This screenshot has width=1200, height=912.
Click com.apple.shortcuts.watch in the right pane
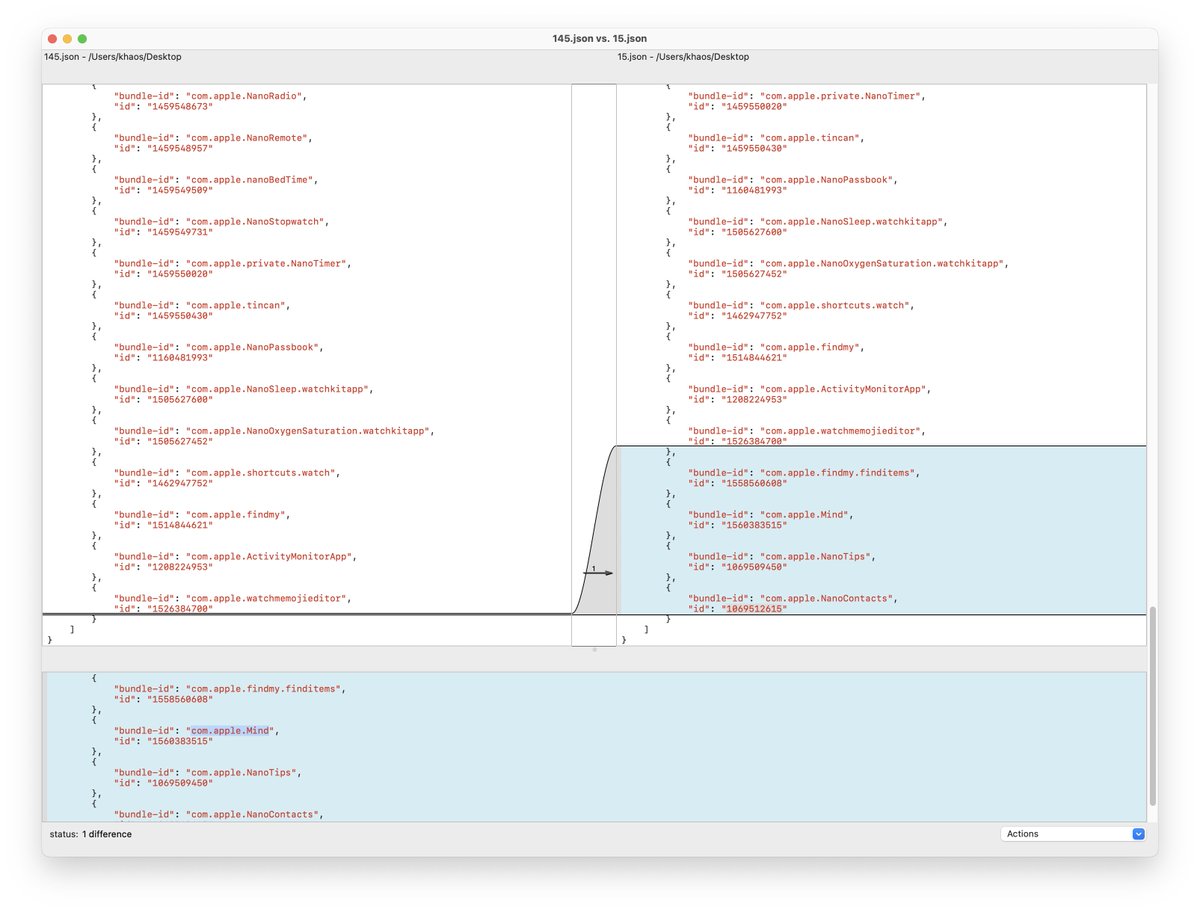pyautogui.click(x=836, y=306)
